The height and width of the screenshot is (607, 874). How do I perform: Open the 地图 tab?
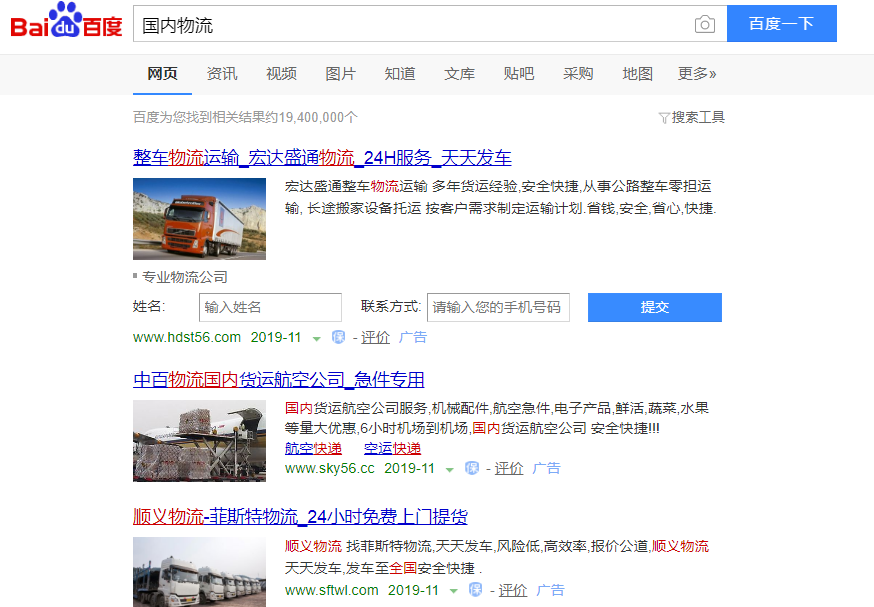[x=638, y=74]
